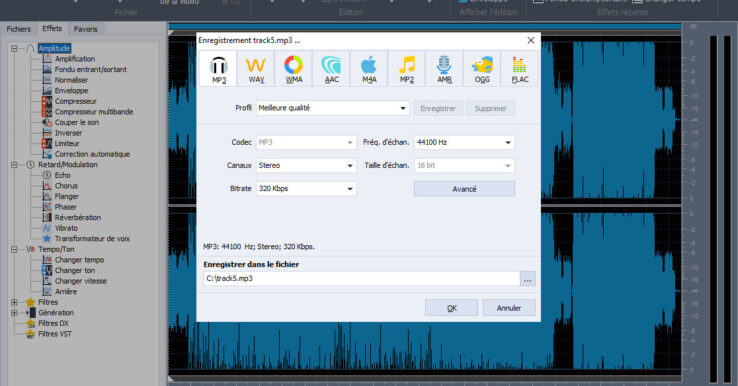Click the Phaser effect icon
Viewport: 738px width, 386px height.
tap(47, 207)
